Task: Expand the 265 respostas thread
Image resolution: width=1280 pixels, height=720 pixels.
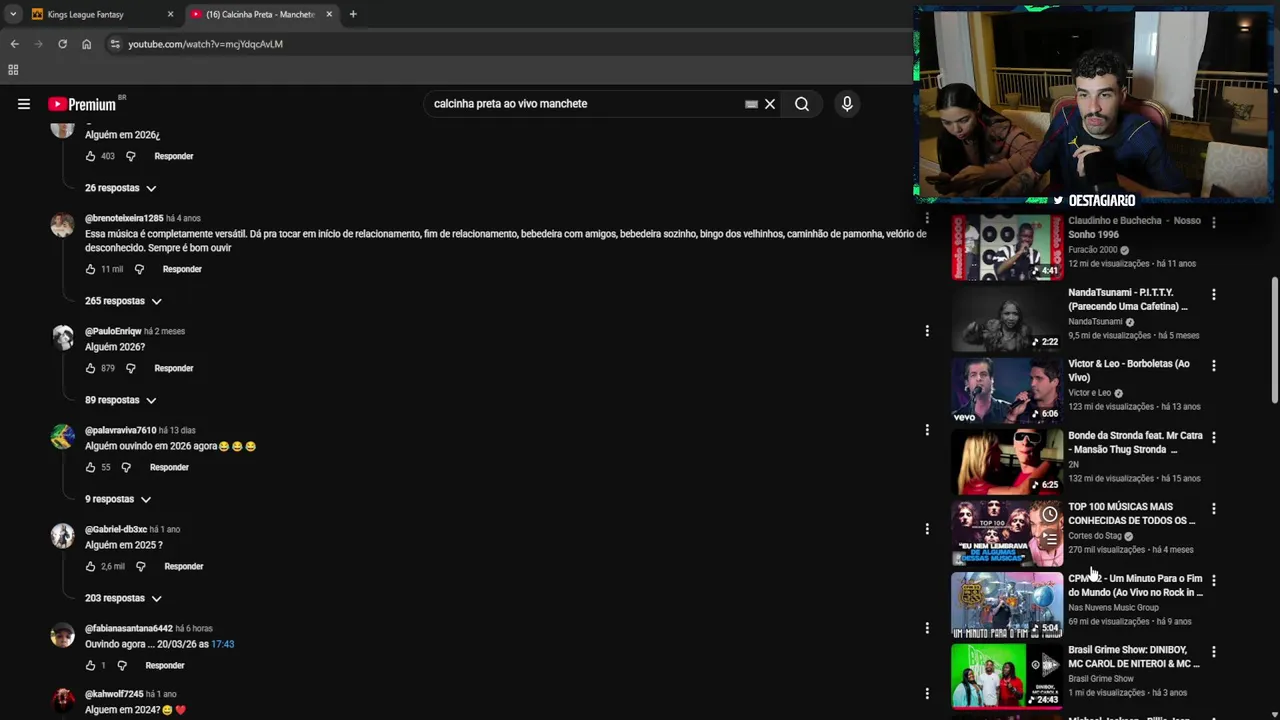Action: click(x=123, y=301)
